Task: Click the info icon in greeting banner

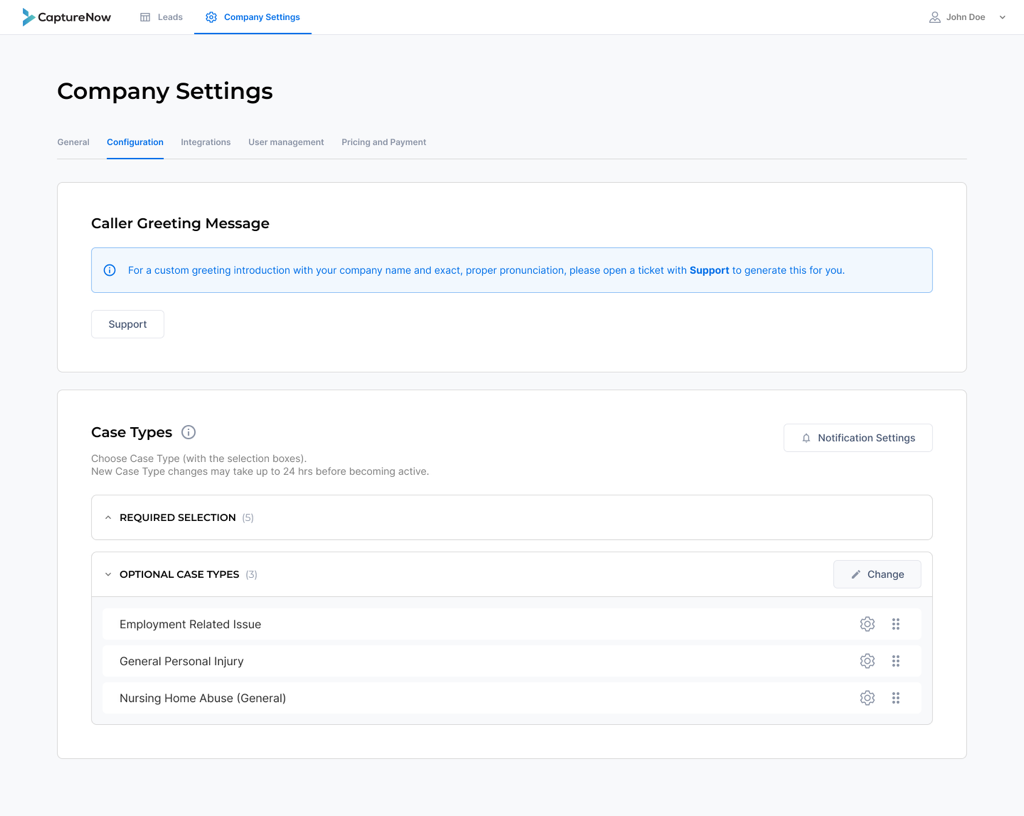Action: (110, 270)
